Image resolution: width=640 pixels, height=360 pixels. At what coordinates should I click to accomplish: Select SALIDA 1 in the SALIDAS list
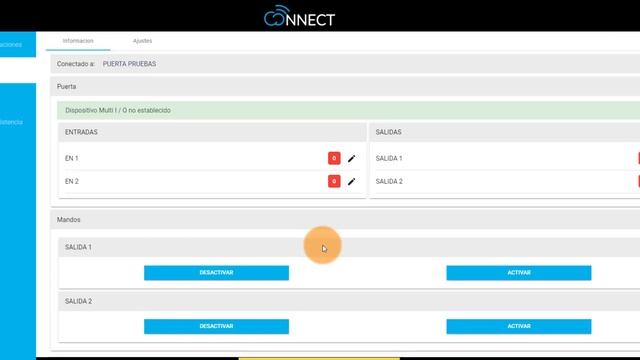(389, 158)
